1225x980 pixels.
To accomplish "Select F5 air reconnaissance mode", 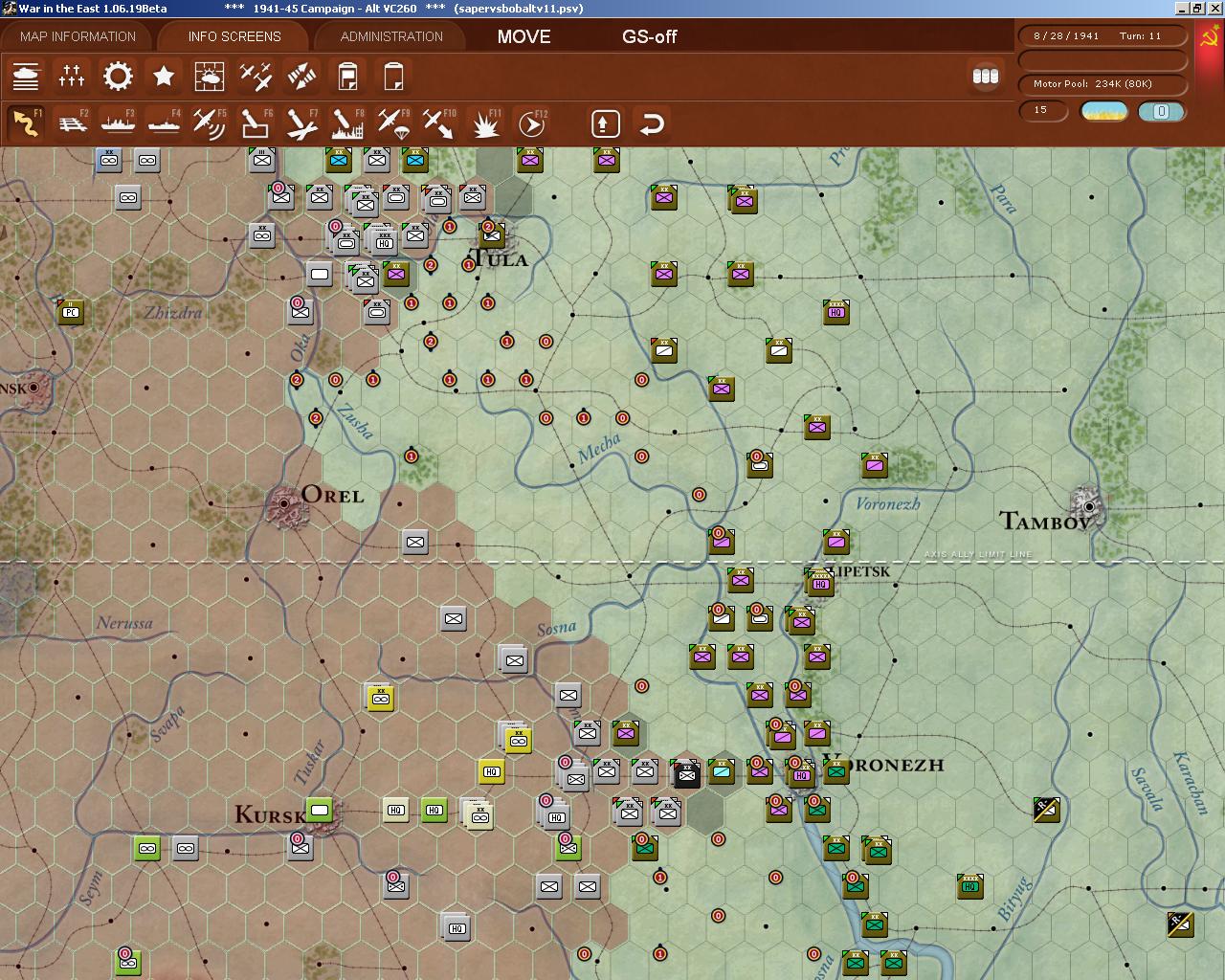I will coord(210,123).
